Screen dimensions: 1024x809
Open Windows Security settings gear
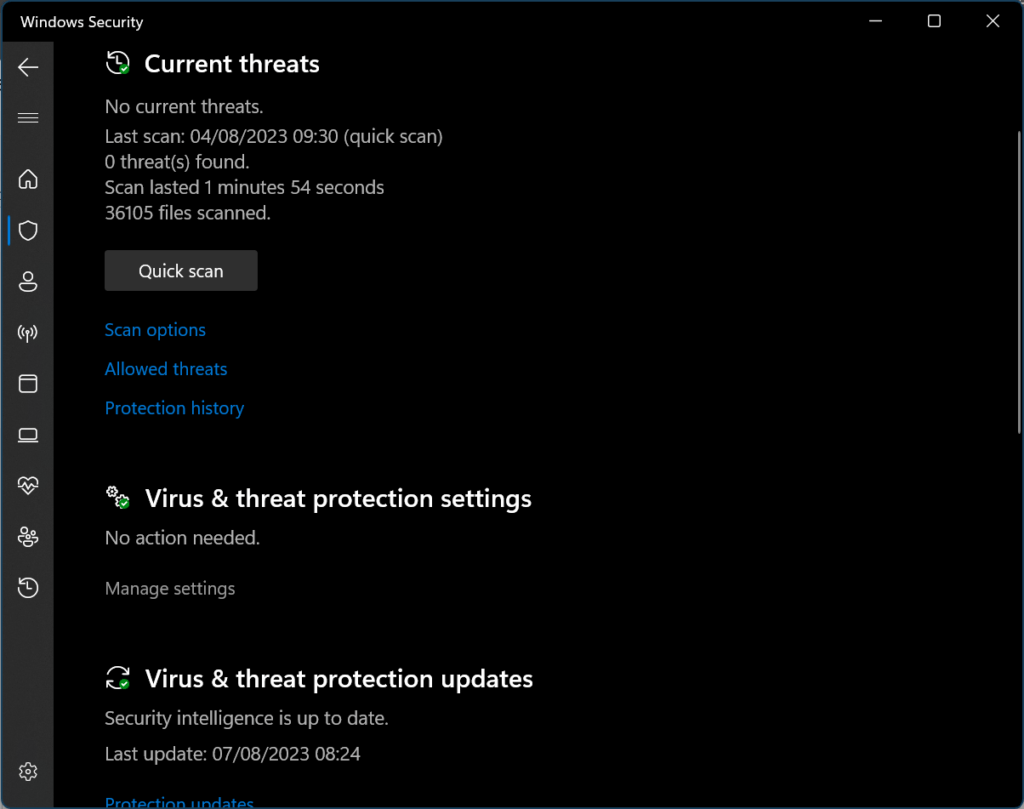pyautogui.click(x=27, y=771)
